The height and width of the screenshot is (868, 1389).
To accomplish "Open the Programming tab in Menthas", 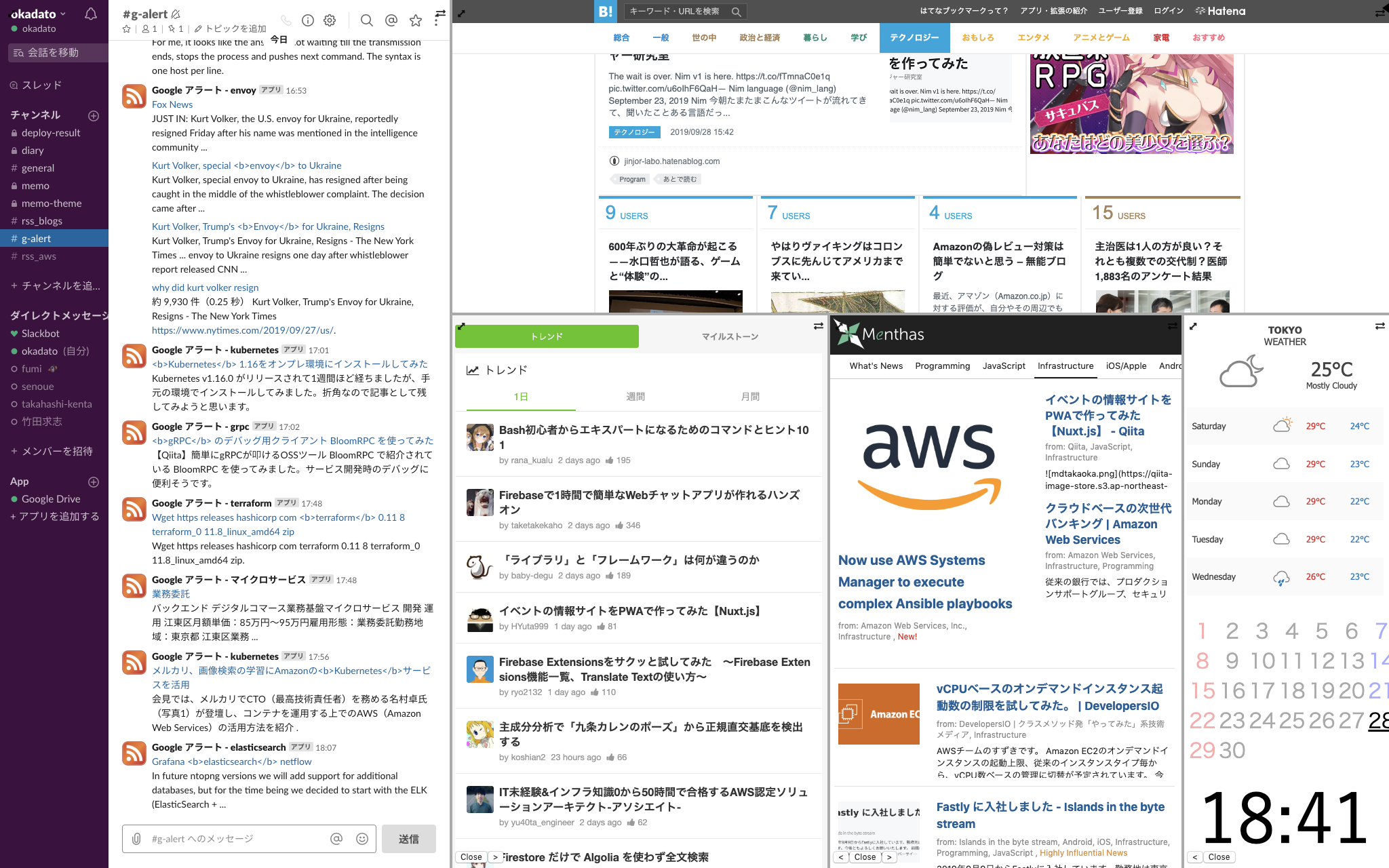I will [x=942, y=366].
